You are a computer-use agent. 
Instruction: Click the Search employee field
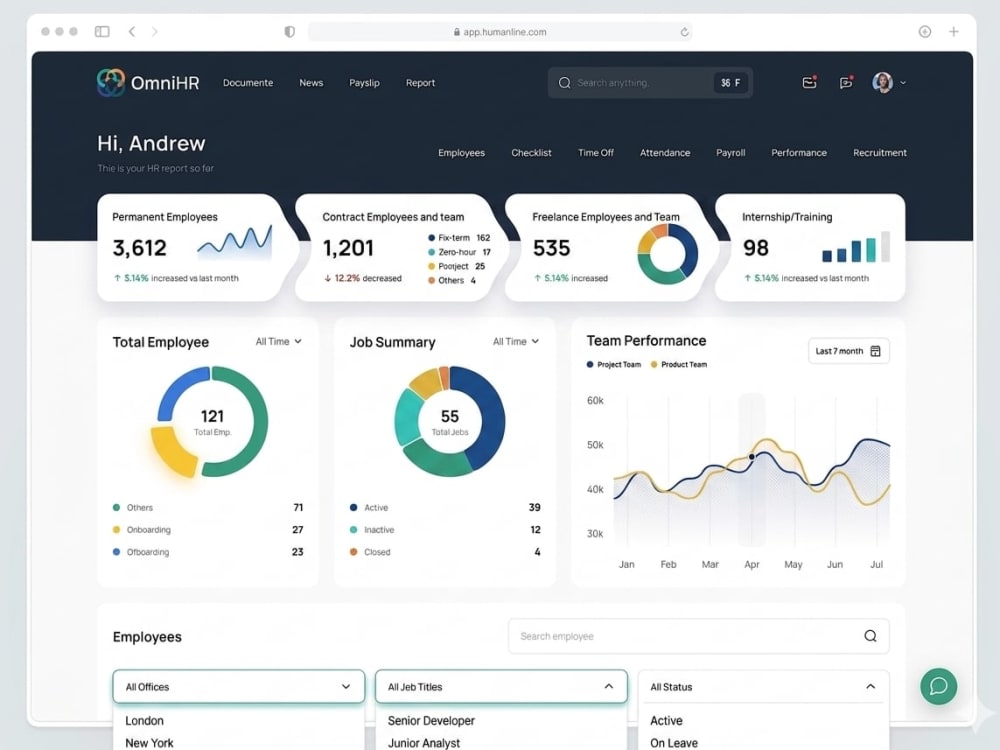pos(698,636)
